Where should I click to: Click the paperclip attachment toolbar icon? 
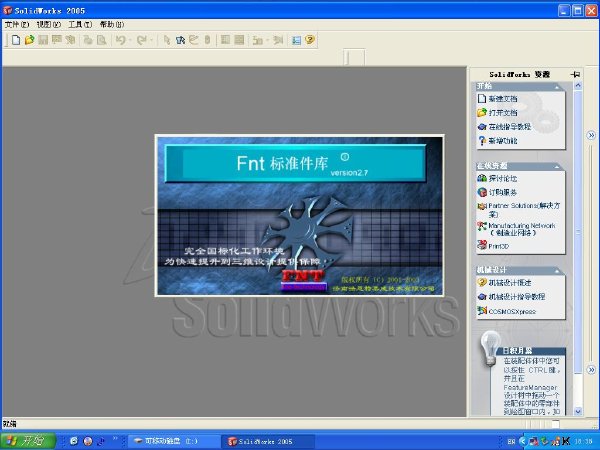[207, 40]
